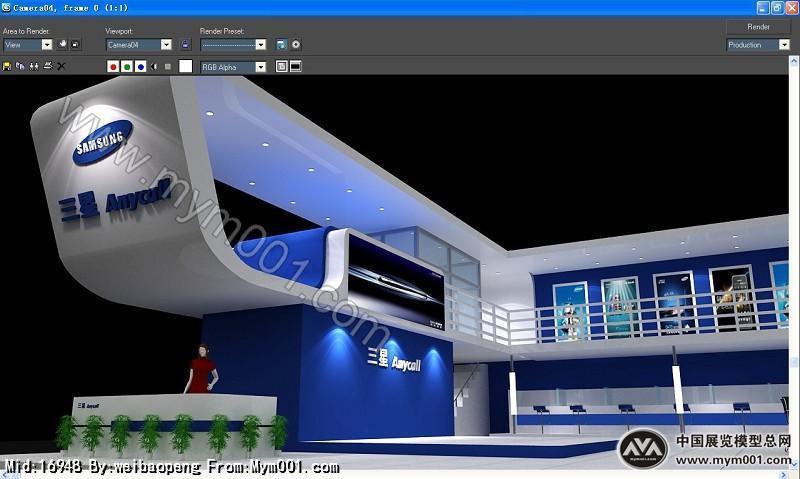Close the Camera04 render window

tap(791, 8)
